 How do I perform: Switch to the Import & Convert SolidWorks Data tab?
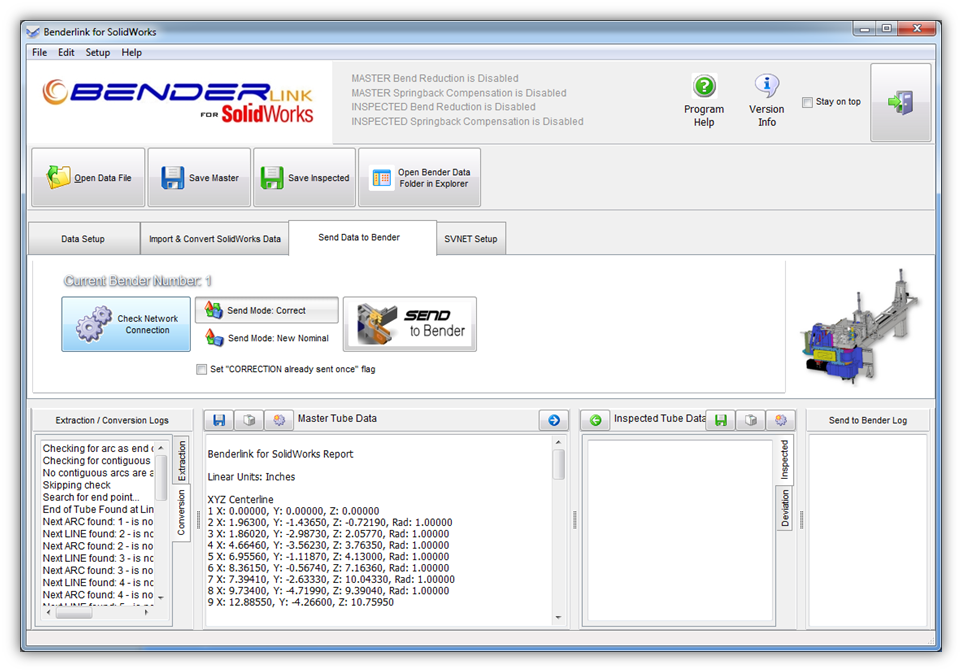coord(214,239)
